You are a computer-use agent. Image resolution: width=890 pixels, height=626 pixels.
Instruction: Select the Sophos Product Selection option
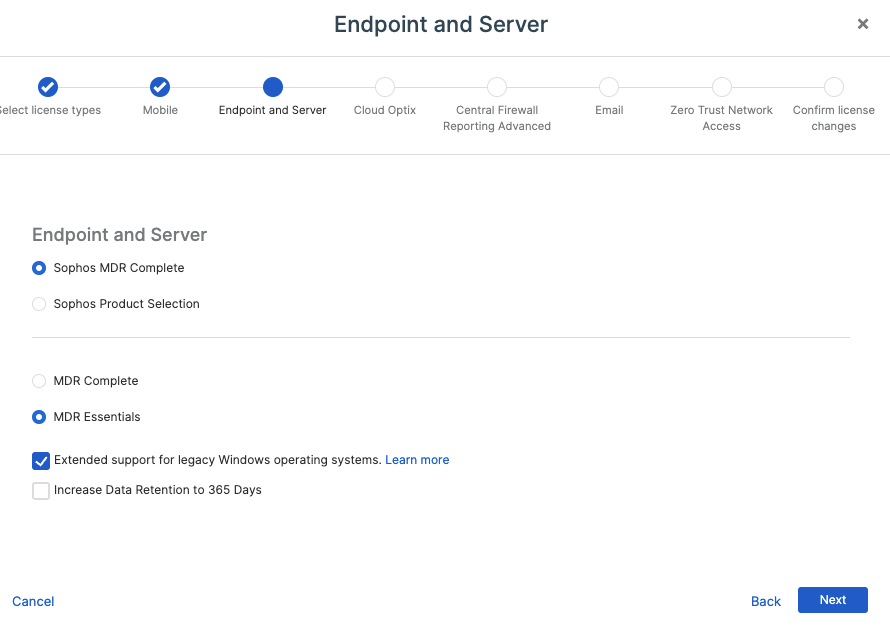tap(38, 303)
